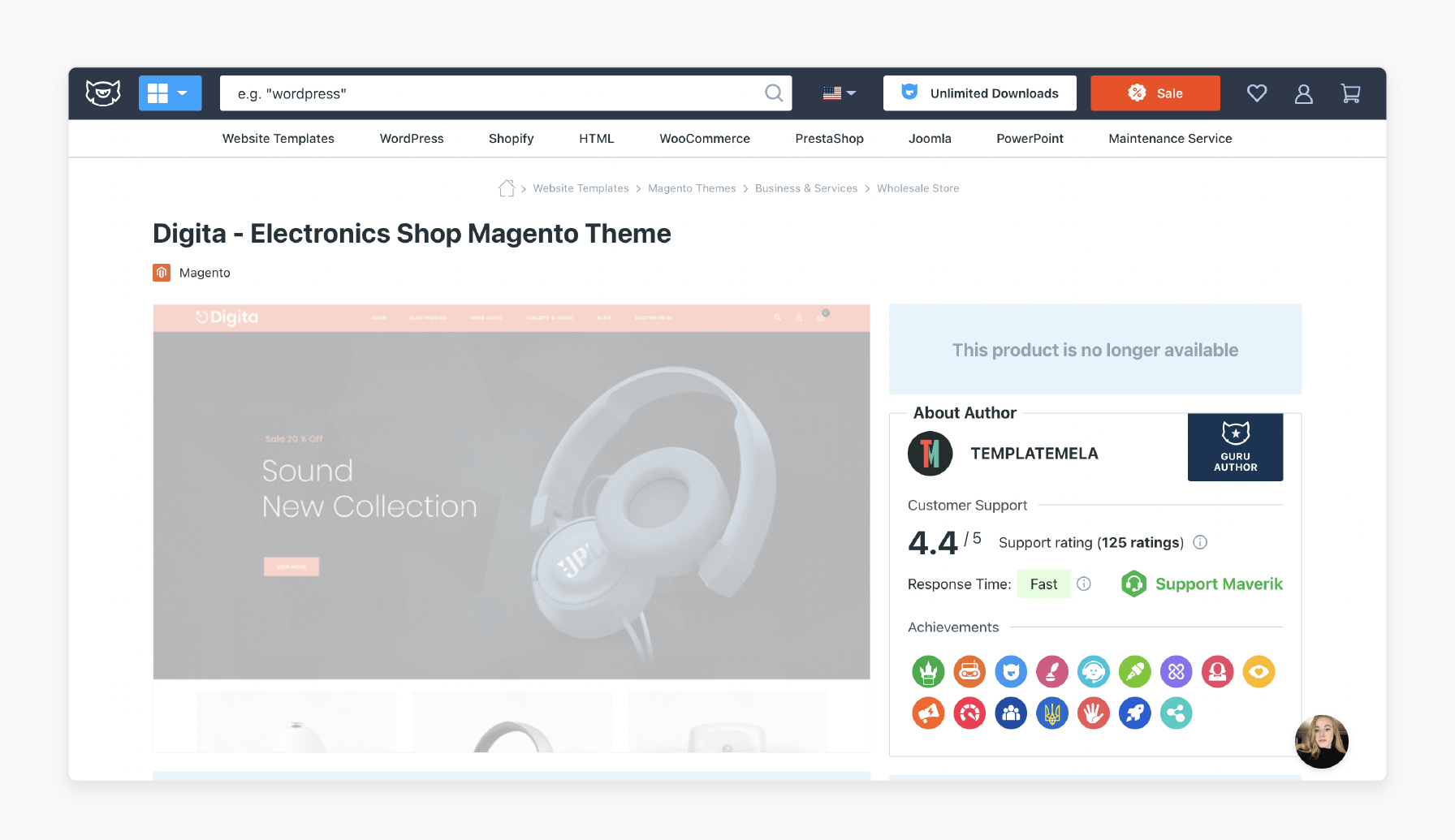Click the Unlimited Downloads button
1455x840 pixels.
(980, 93)
